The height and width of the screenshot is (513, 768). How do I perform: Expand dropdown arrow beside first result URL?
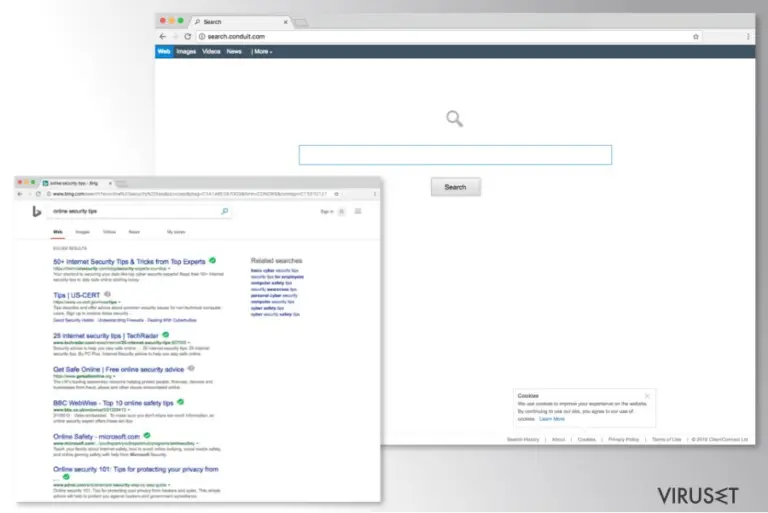(x=169, y=269)
